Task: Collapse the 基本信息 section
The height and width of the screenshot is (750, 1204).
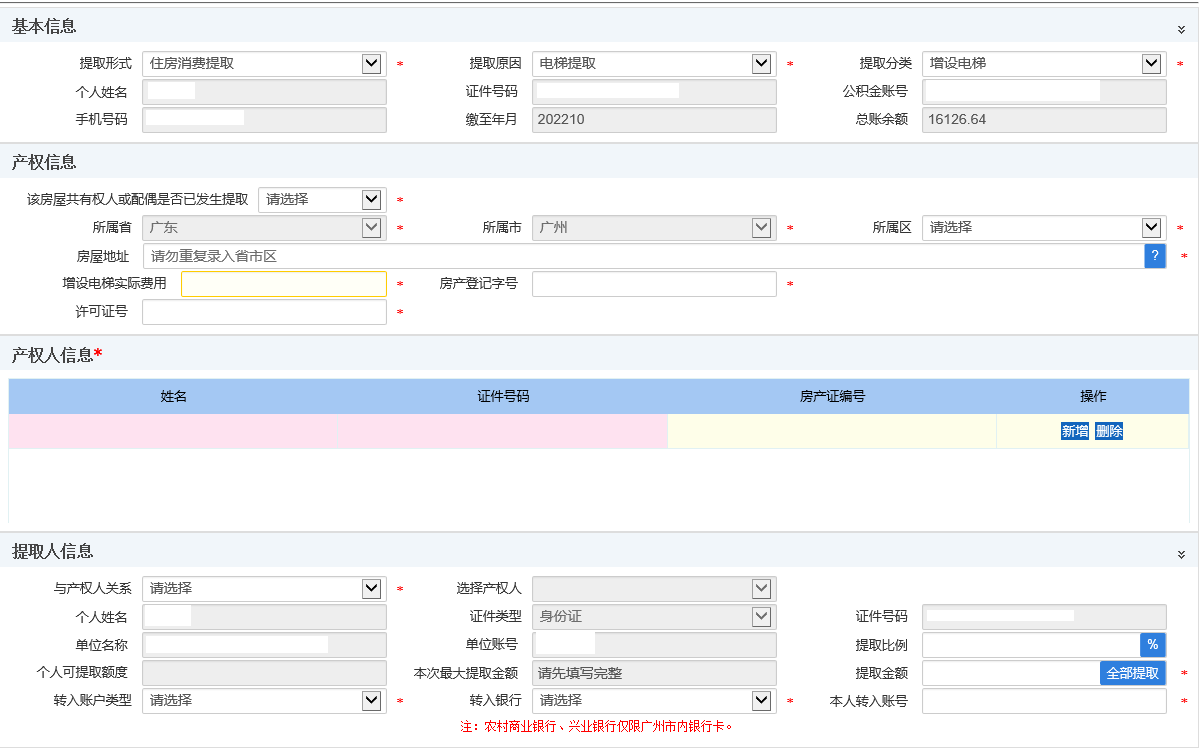Action: point(1181,30)
